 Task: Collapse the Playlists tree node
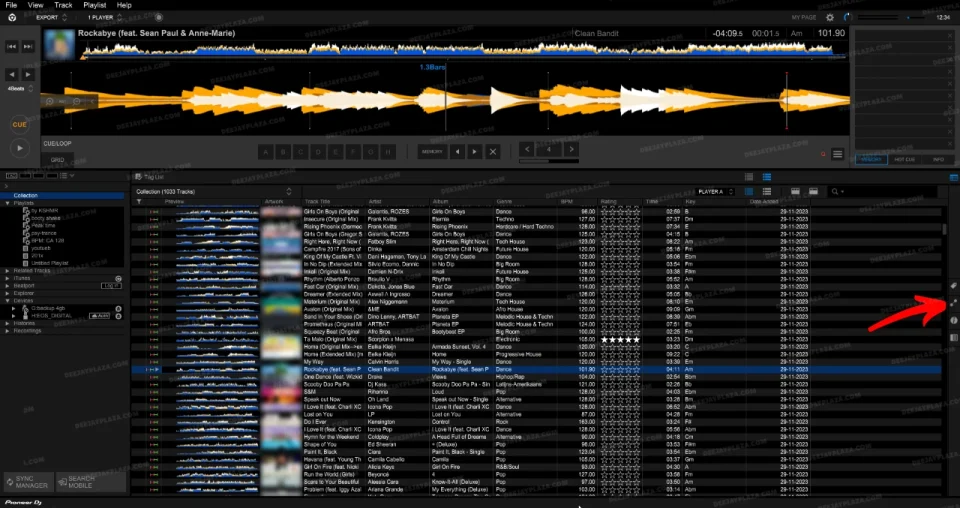[7, 203]
